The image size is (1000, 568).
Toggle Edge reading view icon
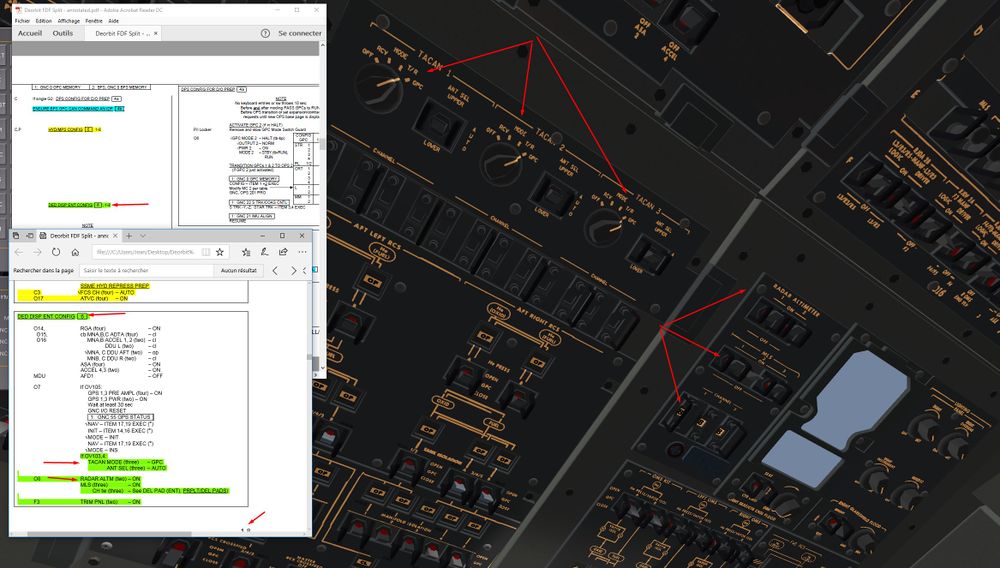(x=205, y=252)
